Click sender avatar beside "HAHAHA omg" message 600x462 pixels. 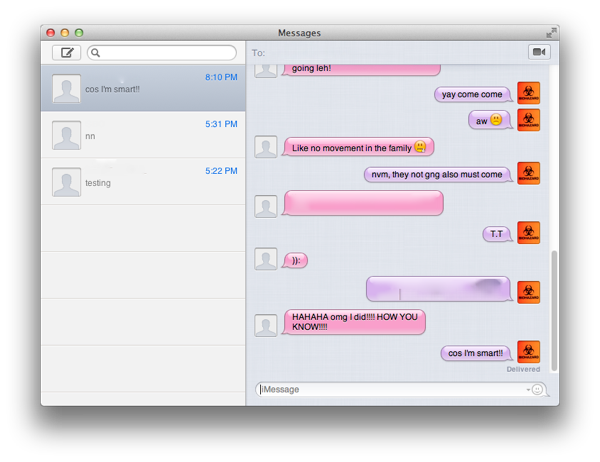pyautogui.click(x=266, y=326)
